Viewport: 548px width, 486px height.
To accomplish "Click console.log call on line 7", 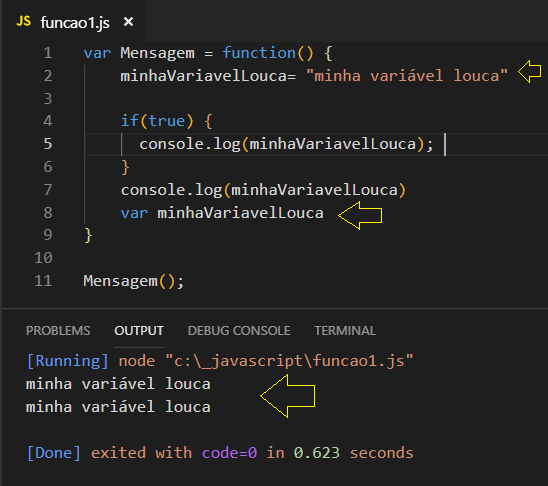I will coord(263,190).
